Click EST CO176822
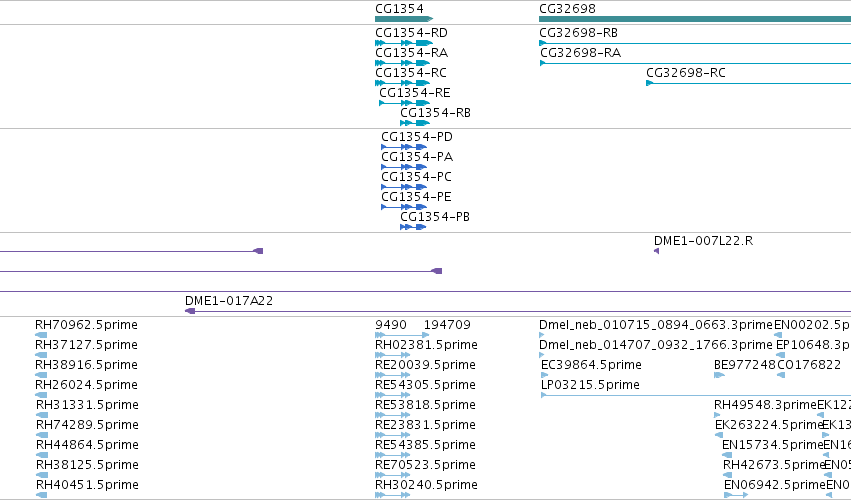Viewport: 851px width, 500px height. [x=809, y=365]
